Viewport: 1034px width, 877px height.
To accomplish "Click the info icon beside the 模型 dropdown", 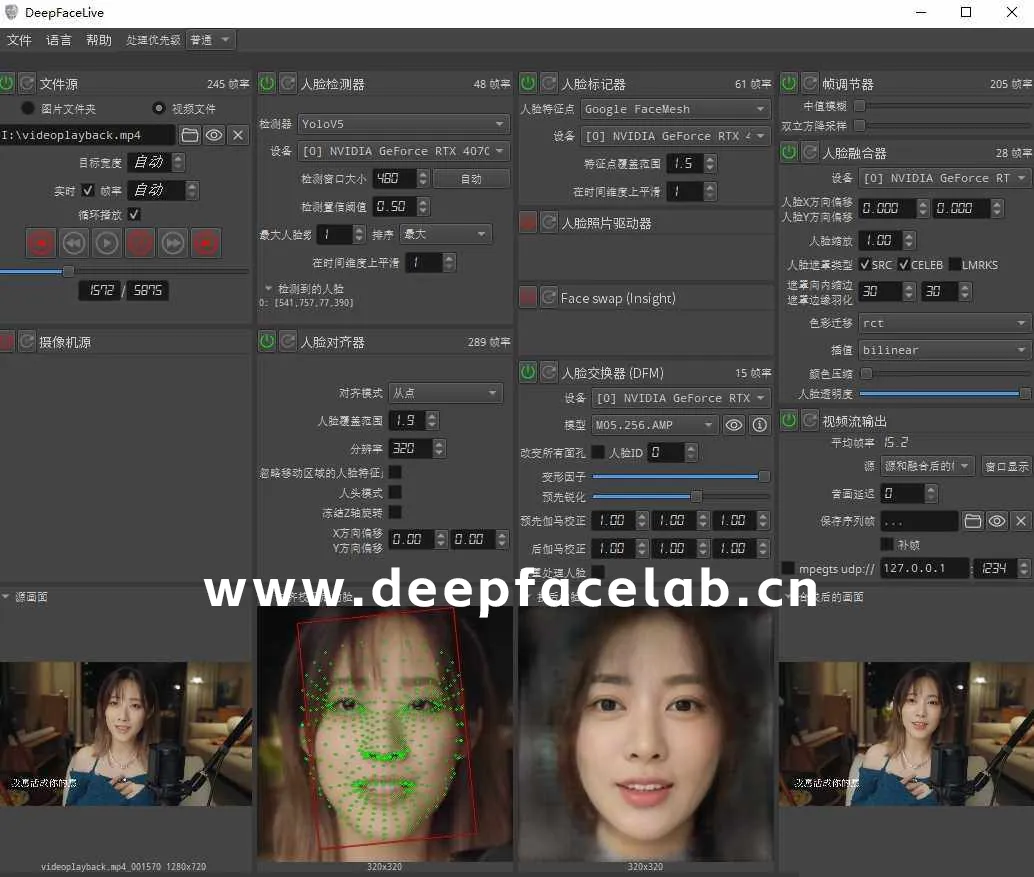I will coord(760,425).
